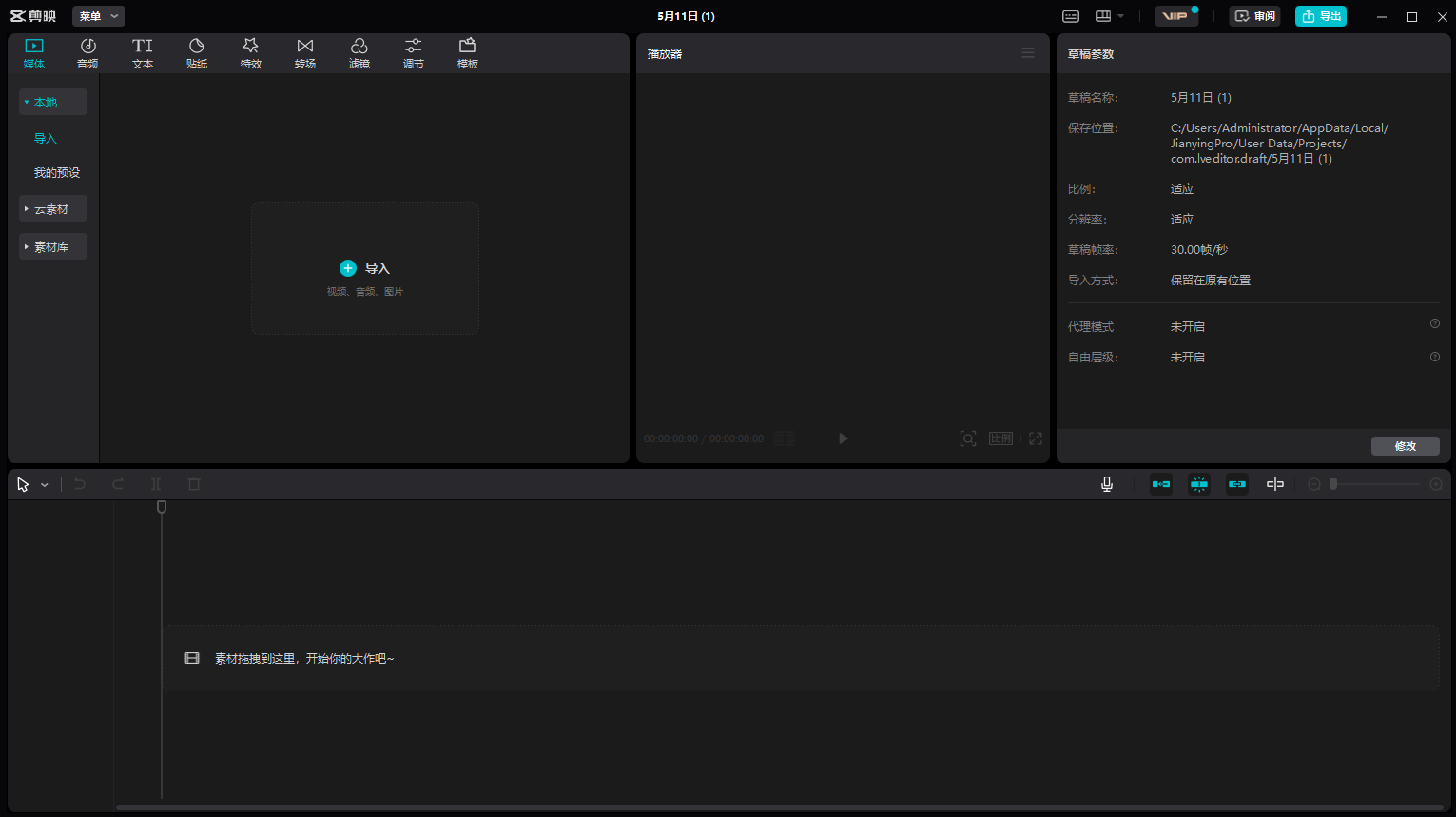This screenshot has height=817, width=1456.
Task: Click the player 比例 ratio button
Action: (x=1001, y=438)
